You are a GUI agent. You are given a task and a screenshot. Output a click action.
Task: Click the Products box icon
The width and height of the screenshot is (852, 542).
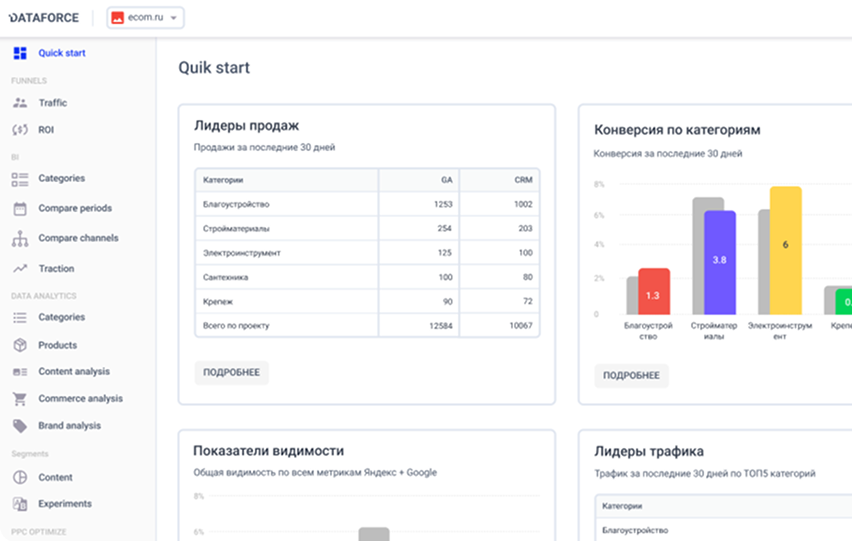pos(20,345)
